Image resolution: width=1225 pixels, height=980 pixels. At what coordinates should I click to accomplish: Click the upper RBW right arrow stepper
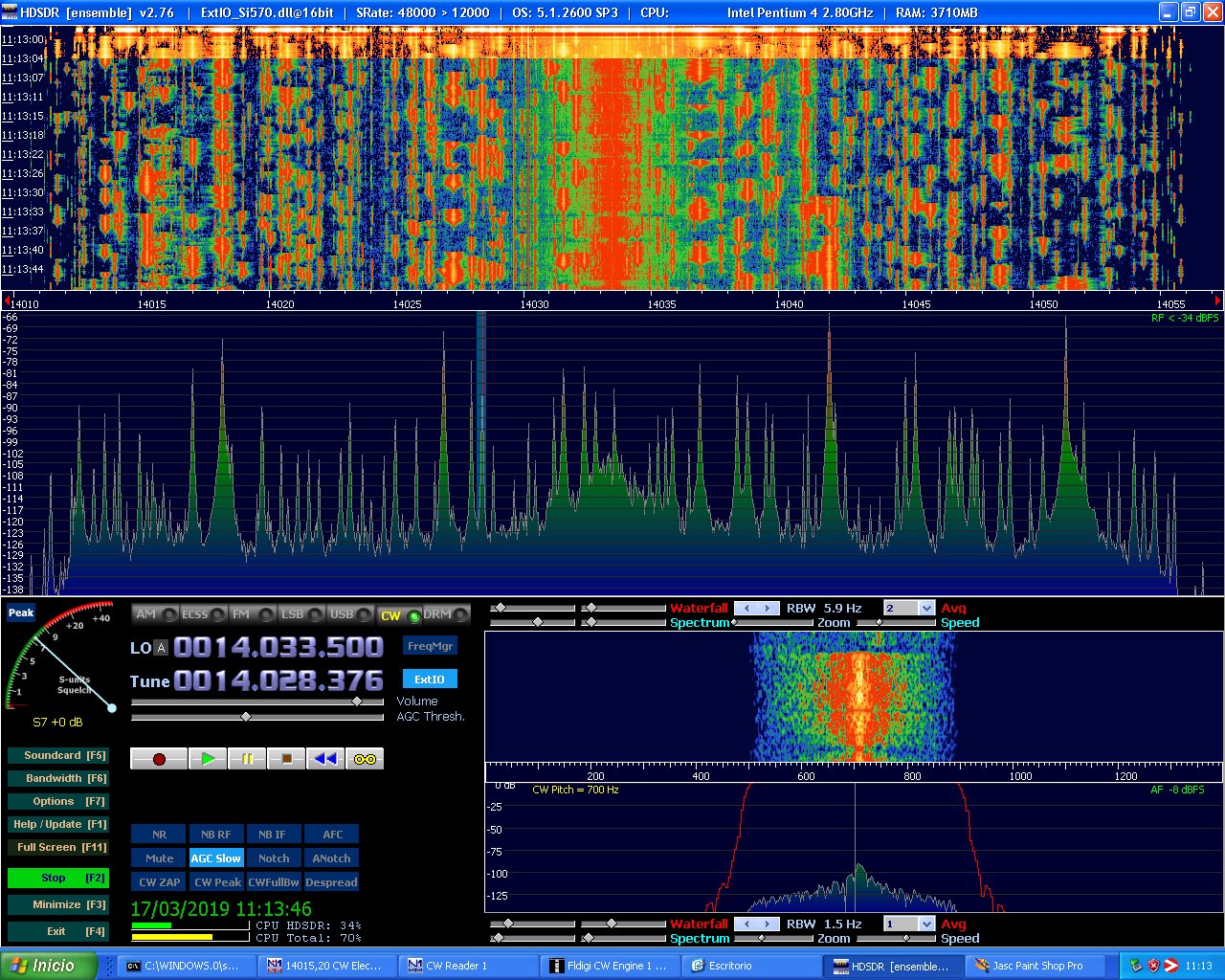click(x=767, y=609)
